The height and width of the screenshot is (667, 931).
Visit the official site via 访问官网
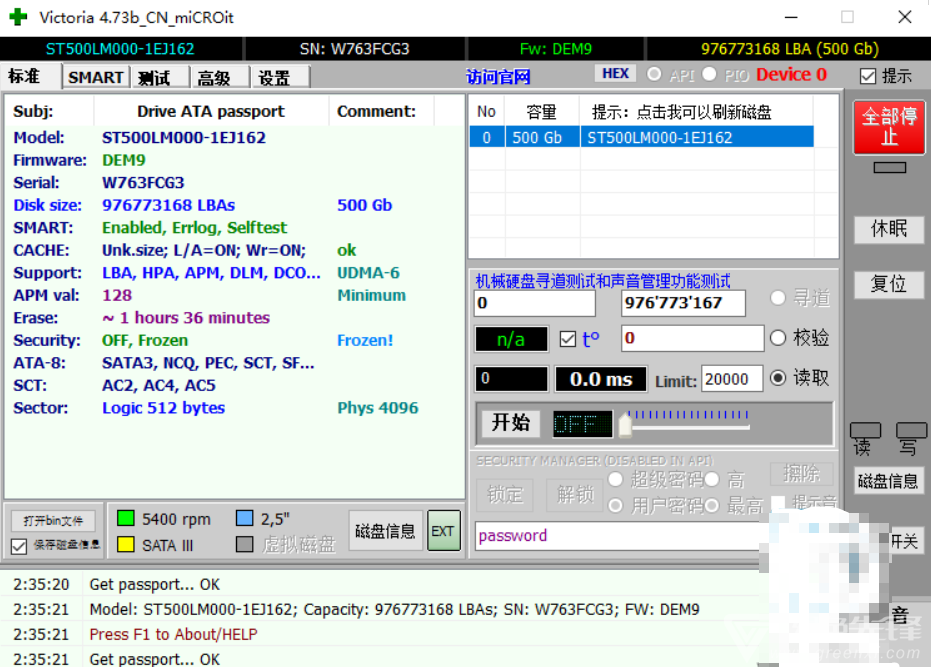click(498, 77)
